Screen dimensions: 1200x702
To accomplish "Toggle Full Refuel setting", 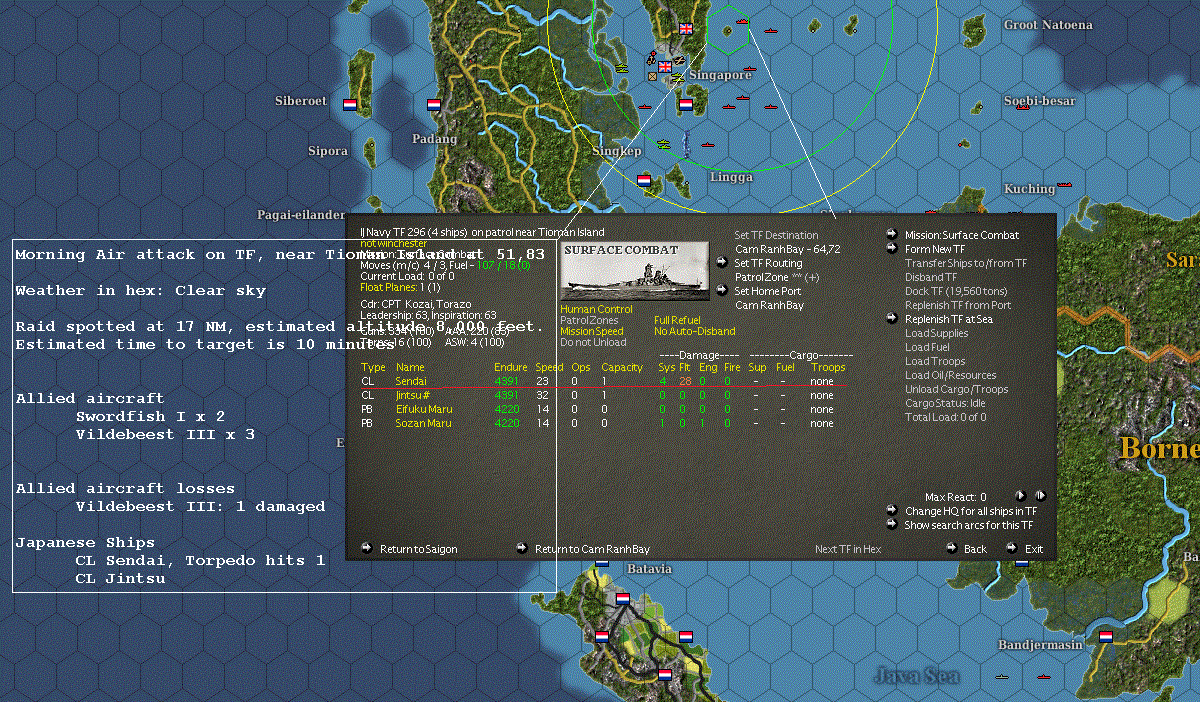I will point(677,320).
